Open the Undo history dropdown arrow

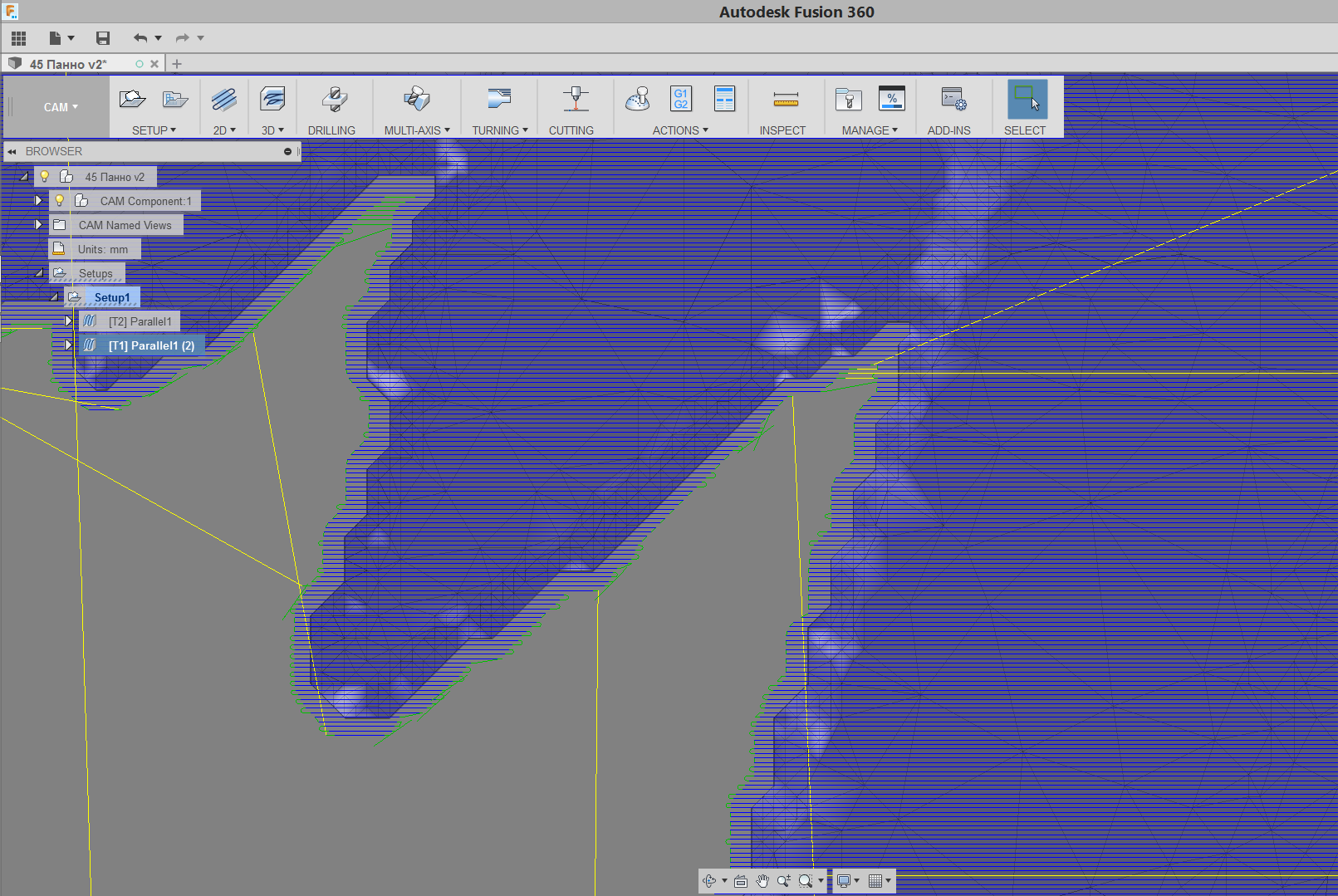click(x=158, y=38)
